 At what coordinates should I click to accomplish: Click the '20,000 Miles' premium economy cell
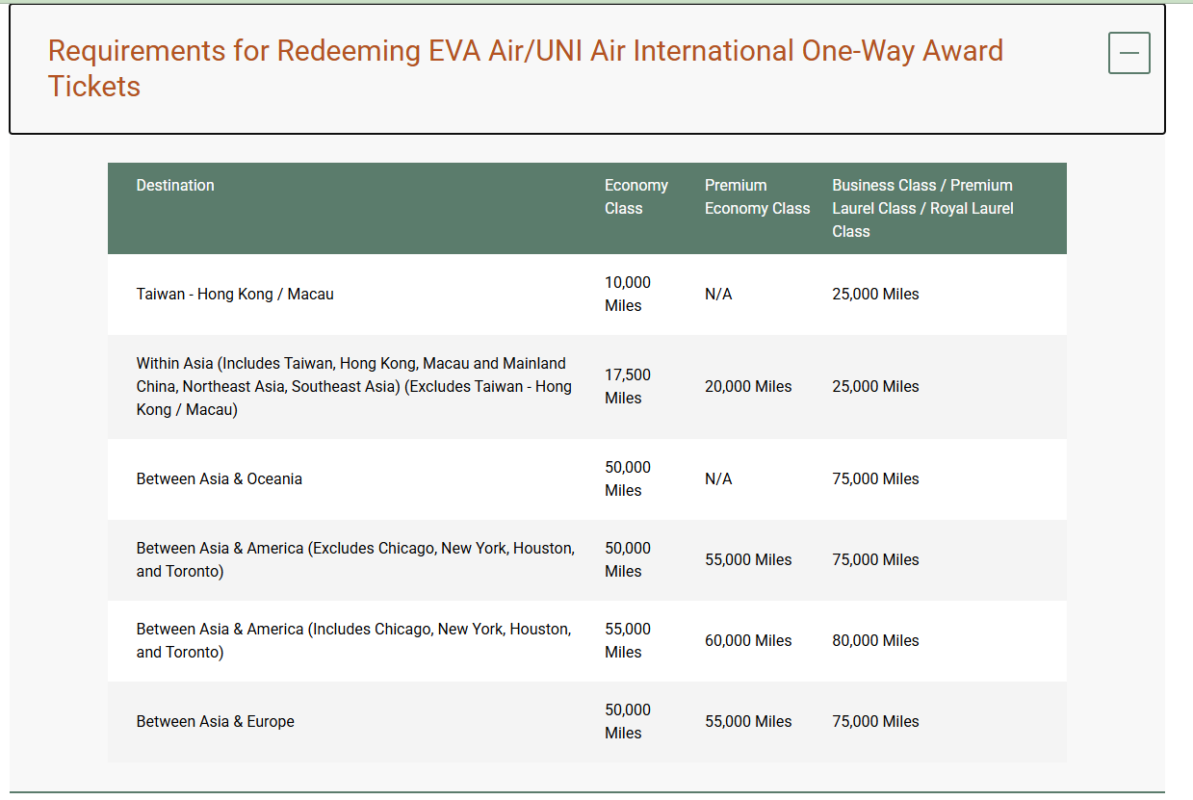(x=748, y=387)
